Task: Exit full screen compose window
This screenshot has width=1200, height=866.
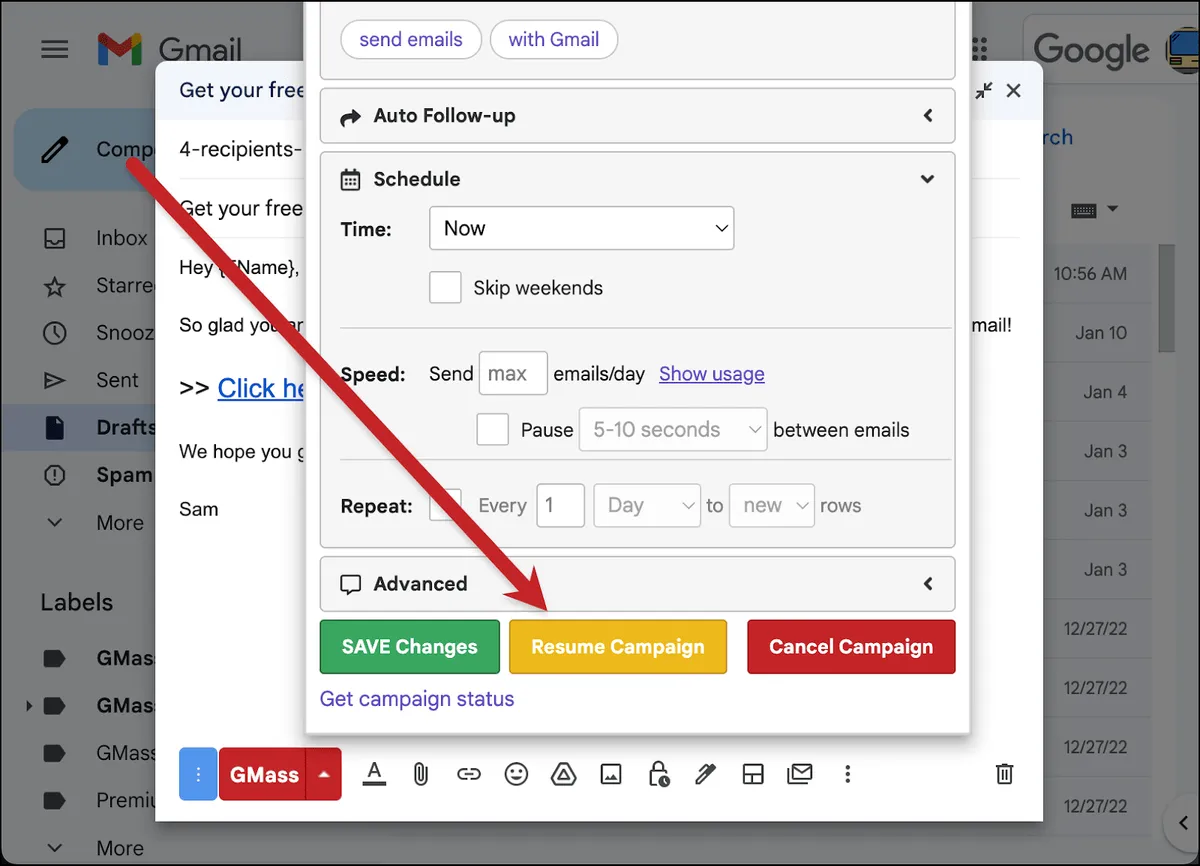Action: click(984, 90)
